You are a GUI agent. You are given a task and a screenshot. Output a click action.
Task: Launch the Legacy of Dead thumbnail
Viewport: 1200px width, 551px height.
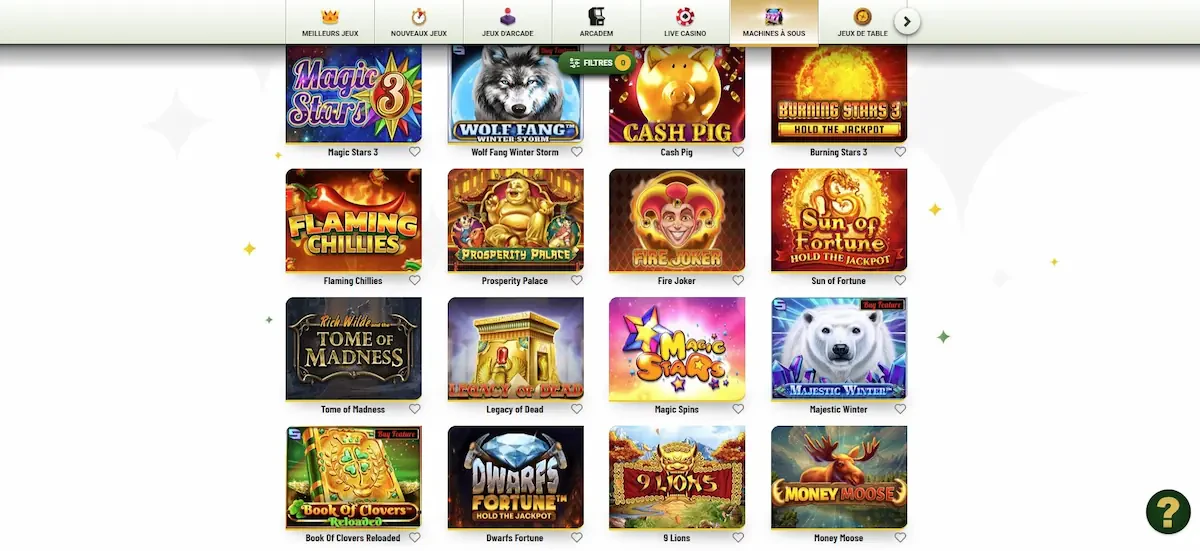[516, 349]
